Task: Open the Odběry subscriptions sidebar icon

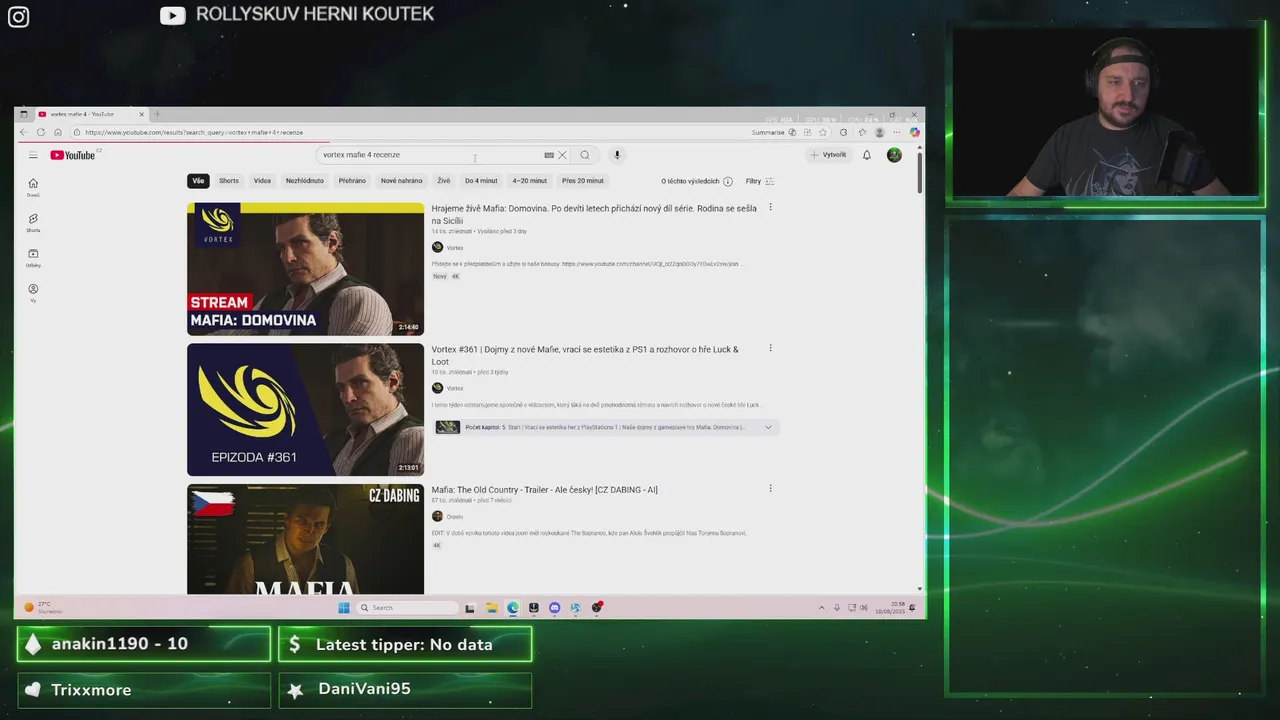Action: click(33, 258)
